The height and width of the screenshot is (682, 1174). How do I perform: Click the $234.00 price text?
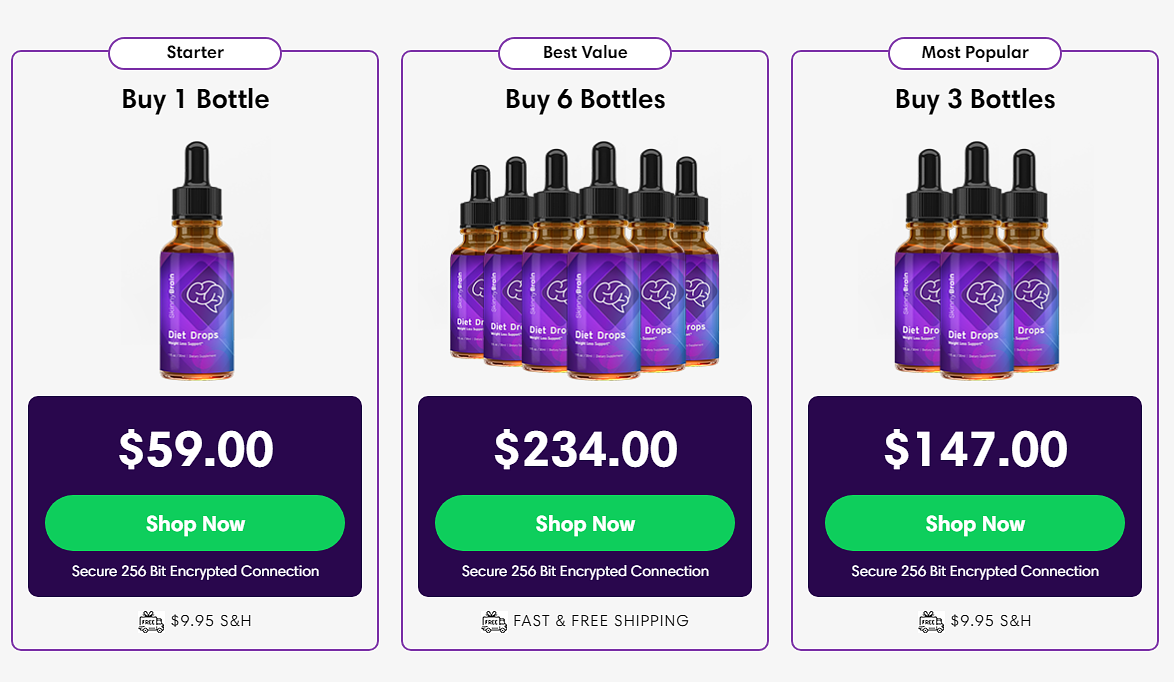pos(586,449)
